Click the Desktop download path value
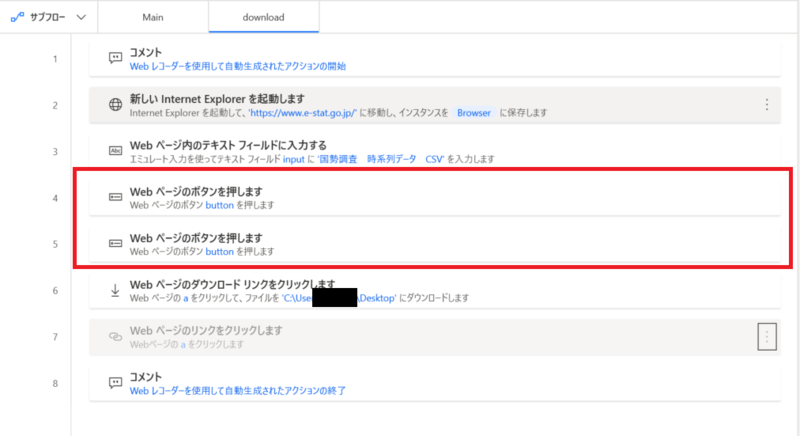 (x=339, y=298)
